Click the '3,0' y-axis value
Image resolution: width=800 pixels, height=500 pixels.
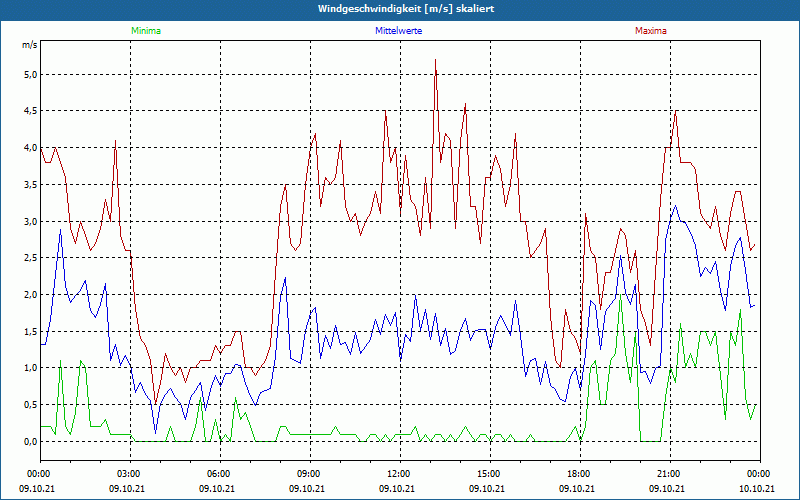pyautogui.click(x=32, y=221)
